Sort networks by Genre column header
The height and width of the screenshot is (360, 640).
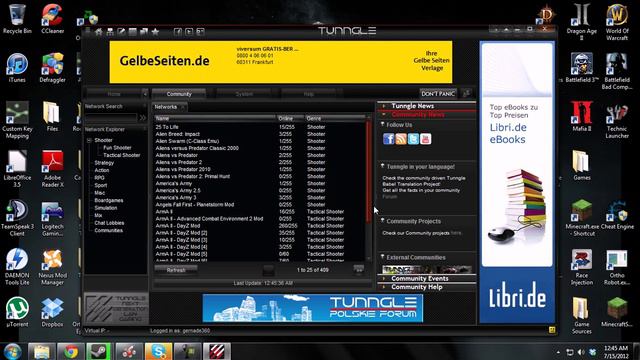(335, 118)
